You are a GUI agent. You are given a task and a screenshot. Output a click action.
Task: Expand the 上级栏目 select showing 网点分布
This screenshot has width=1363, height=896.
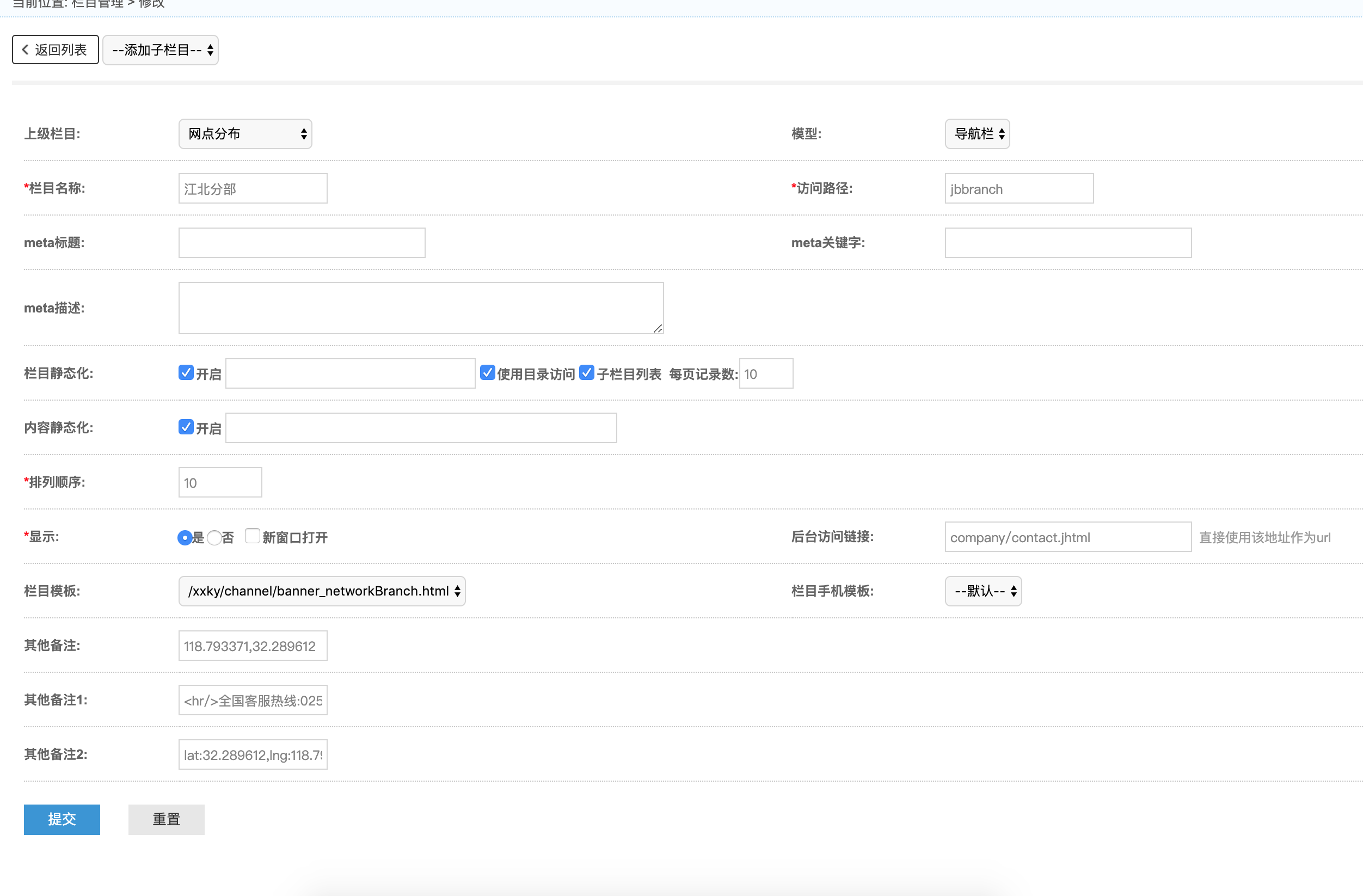point(245,134)
